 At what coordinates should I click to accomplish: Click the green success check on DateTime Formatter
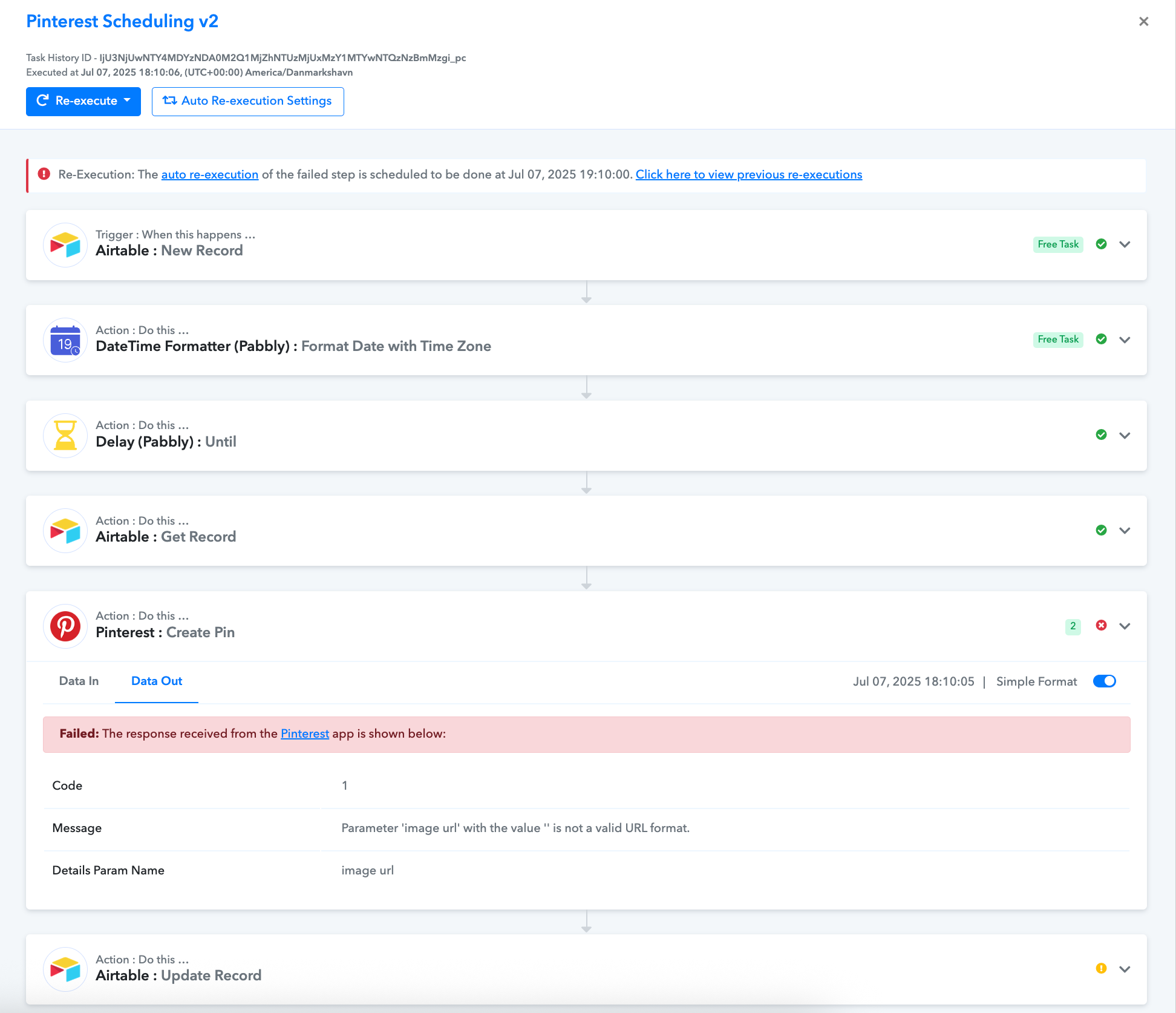coord(1102,339)
